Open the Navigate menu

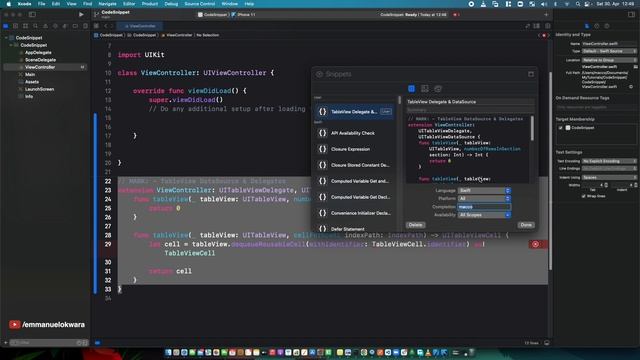[x=107, y=4]
